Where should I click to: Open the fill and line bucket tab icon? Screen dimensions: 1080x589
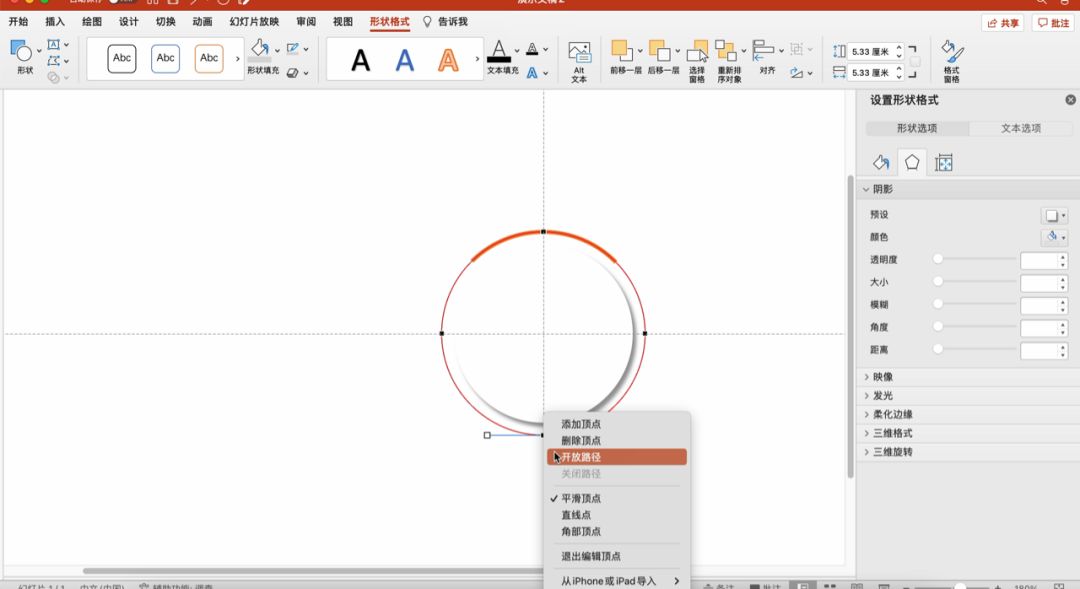(881, 163)
